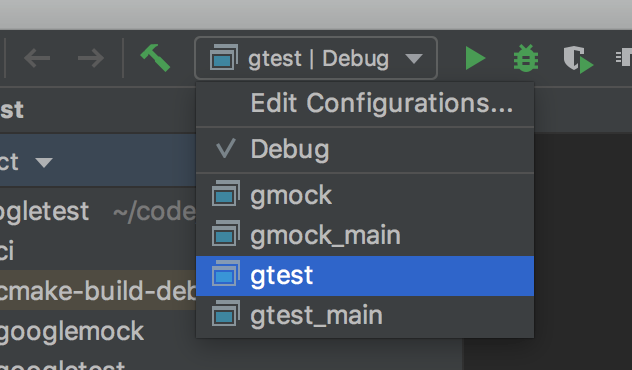
Task: Run gtest with the green play icon
Action: tap(475, 58)
